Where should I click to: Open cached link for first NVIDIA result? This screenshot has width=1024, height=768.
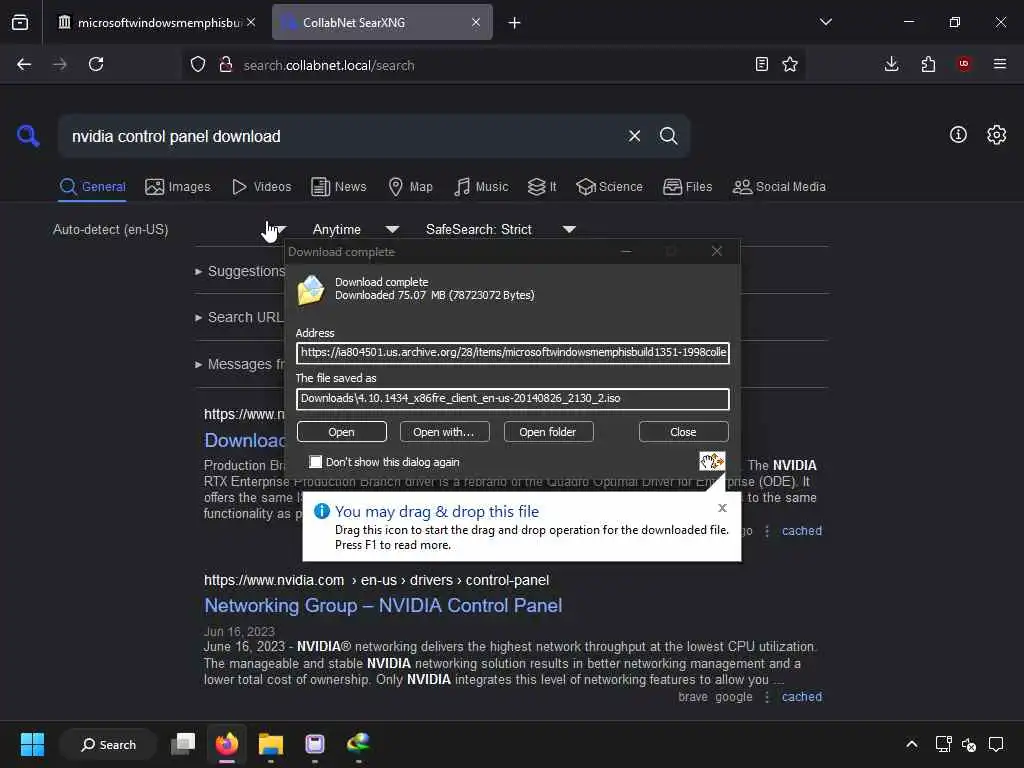coord(802,531)
